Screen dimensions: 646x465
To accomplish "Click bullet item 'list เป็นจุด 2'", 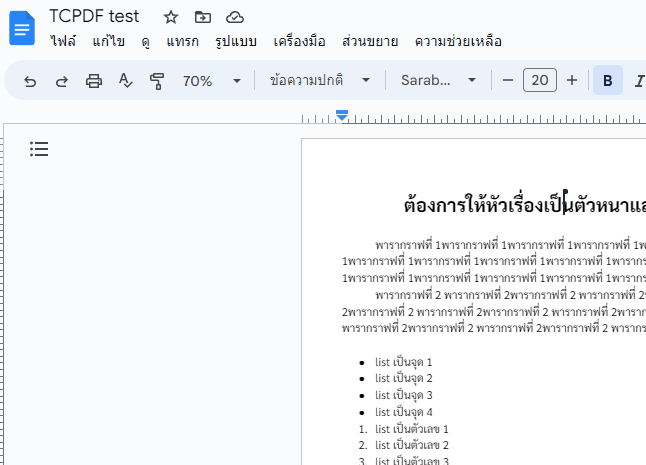I will coord(403,378).
